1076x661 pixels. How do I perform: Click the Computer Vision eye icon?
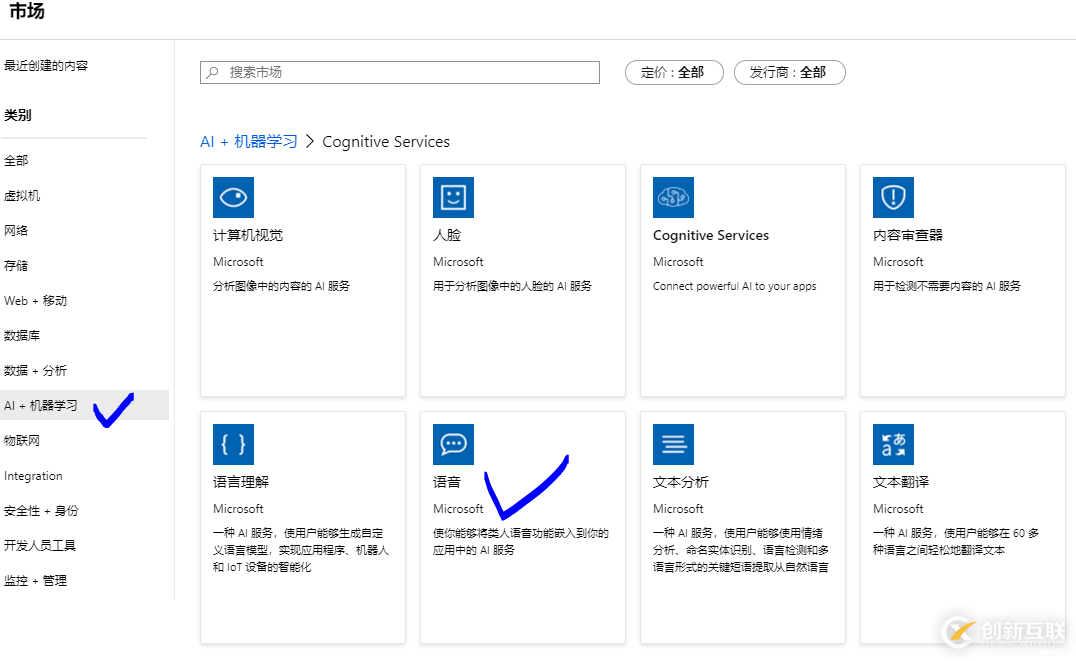[x=233, y=198]
